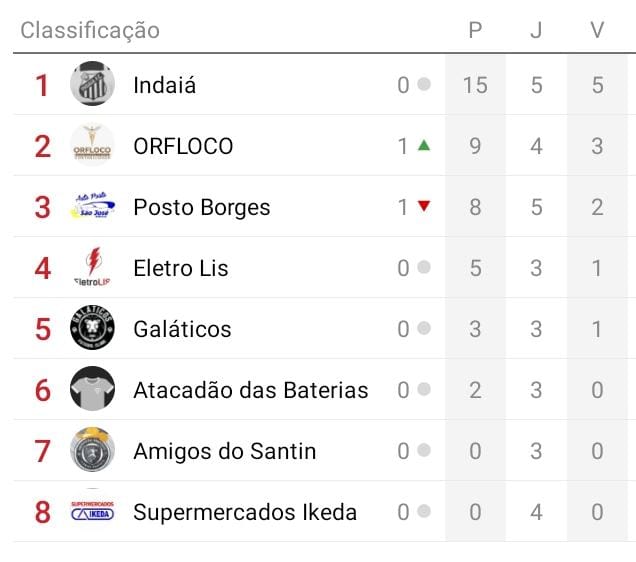Click Posto Borges' red down-arrow indicator
Screen dimensions: 636x562
(x=424, y=207)
